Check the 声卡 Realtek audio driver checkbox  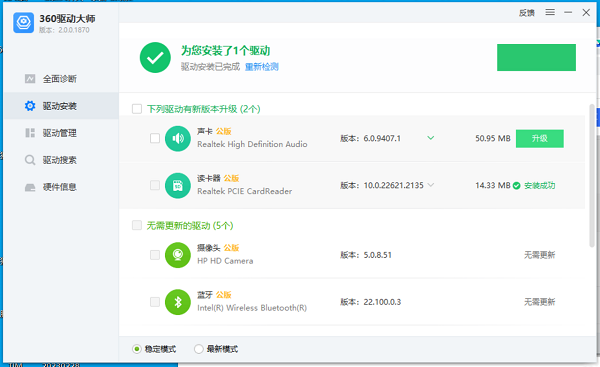pos(155,138)
